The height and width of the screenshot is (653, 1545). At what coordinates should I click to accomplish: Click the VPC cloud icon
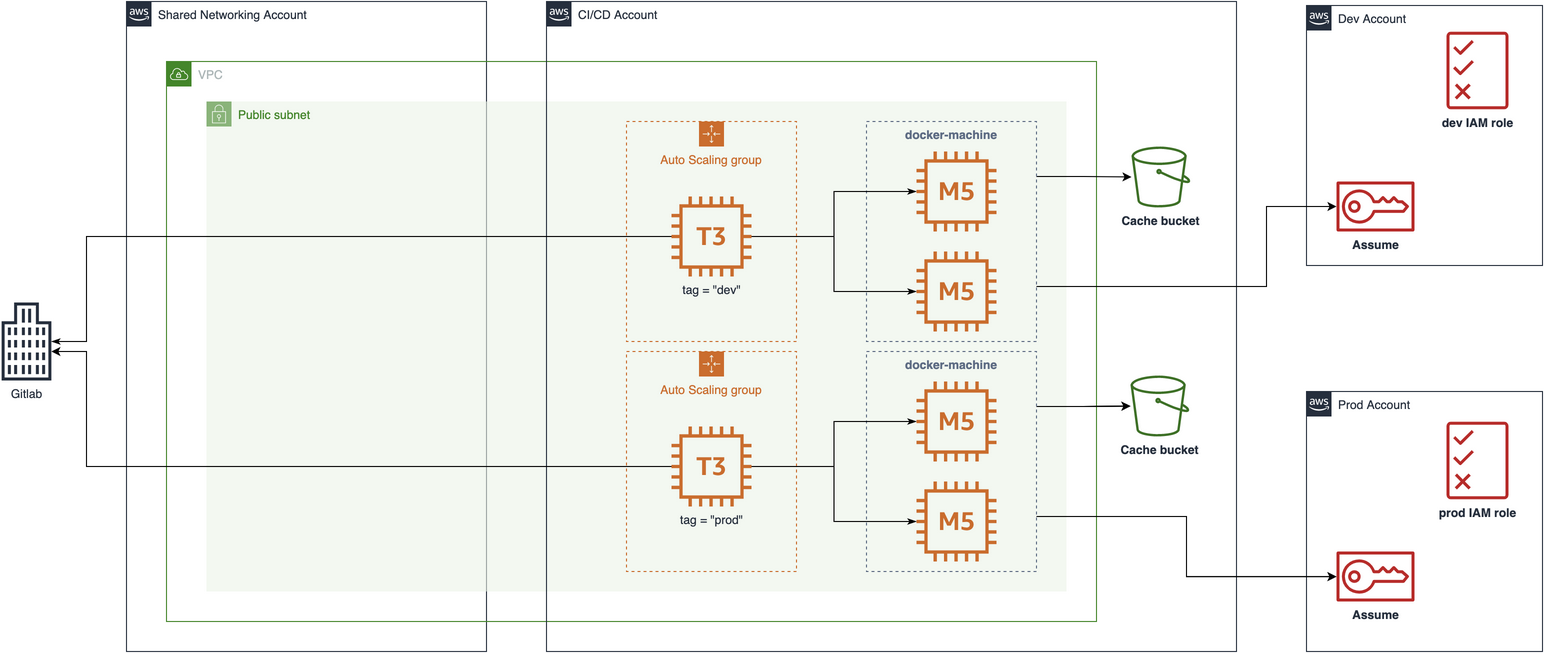coord(178,74)
